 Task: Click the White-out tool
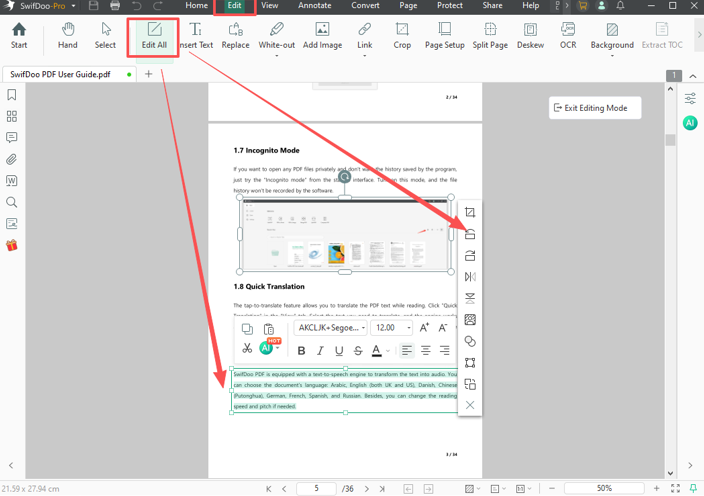(x=276, y=35)
